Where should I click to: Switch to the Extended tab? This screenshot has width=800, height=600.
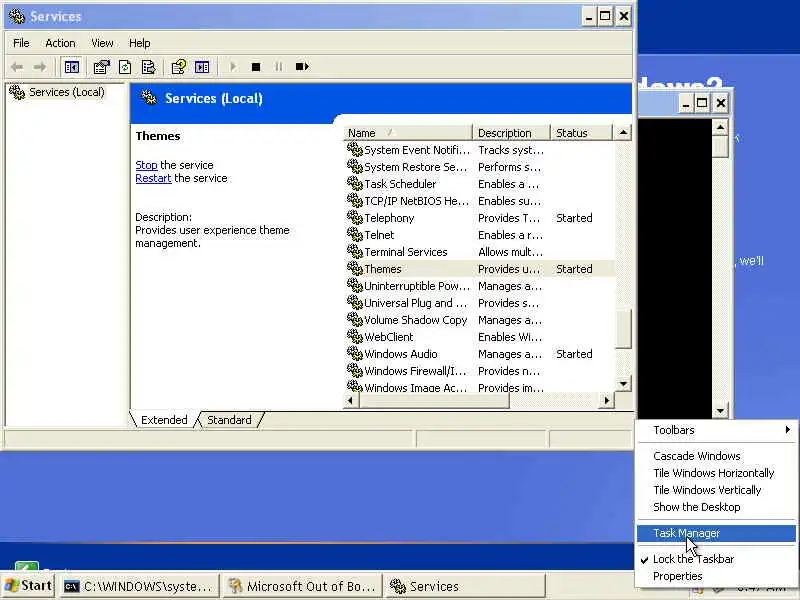(x=164, y=420)
